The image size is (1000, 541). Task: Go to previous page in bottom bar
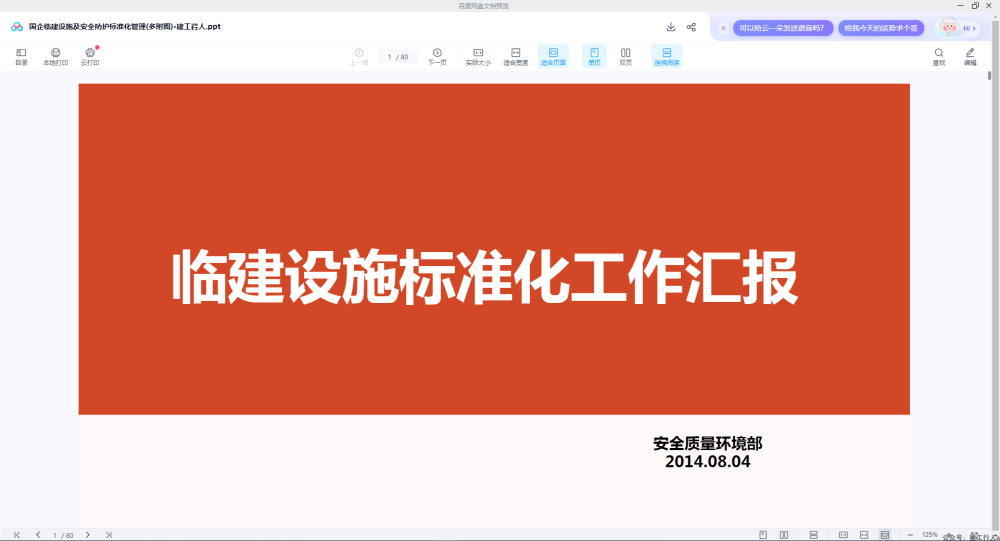tap(38, 535)
